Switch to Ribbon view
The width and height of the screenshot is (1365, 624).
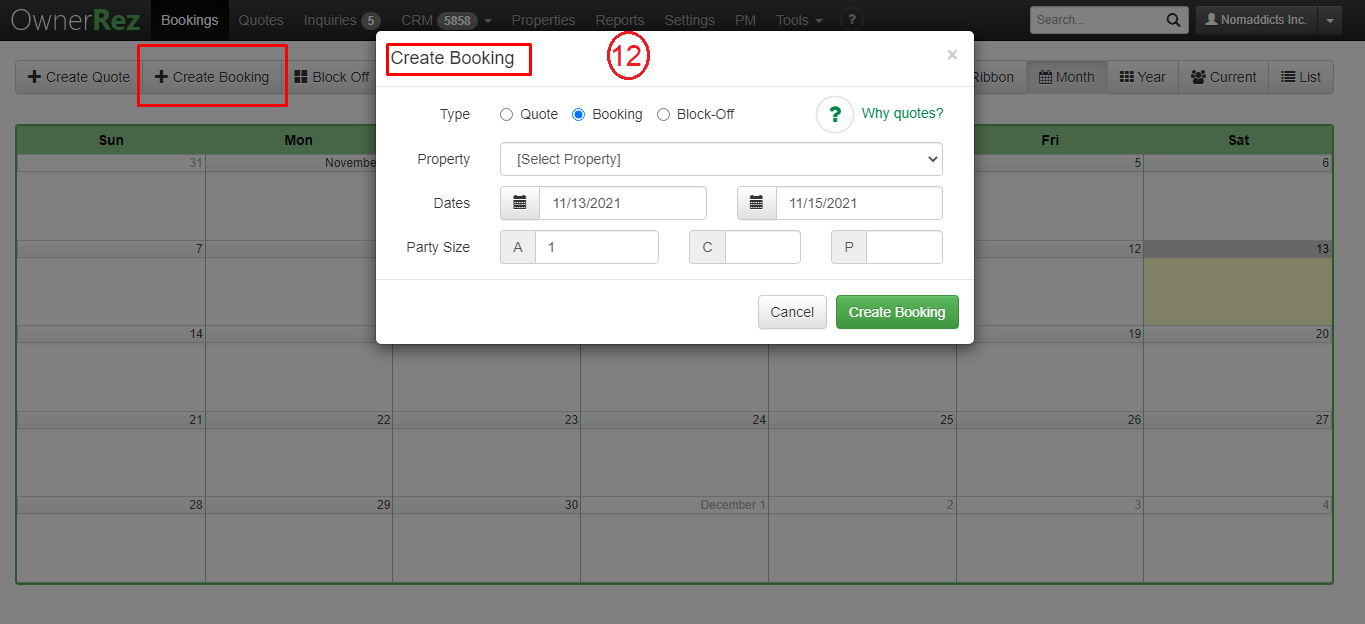993,77
